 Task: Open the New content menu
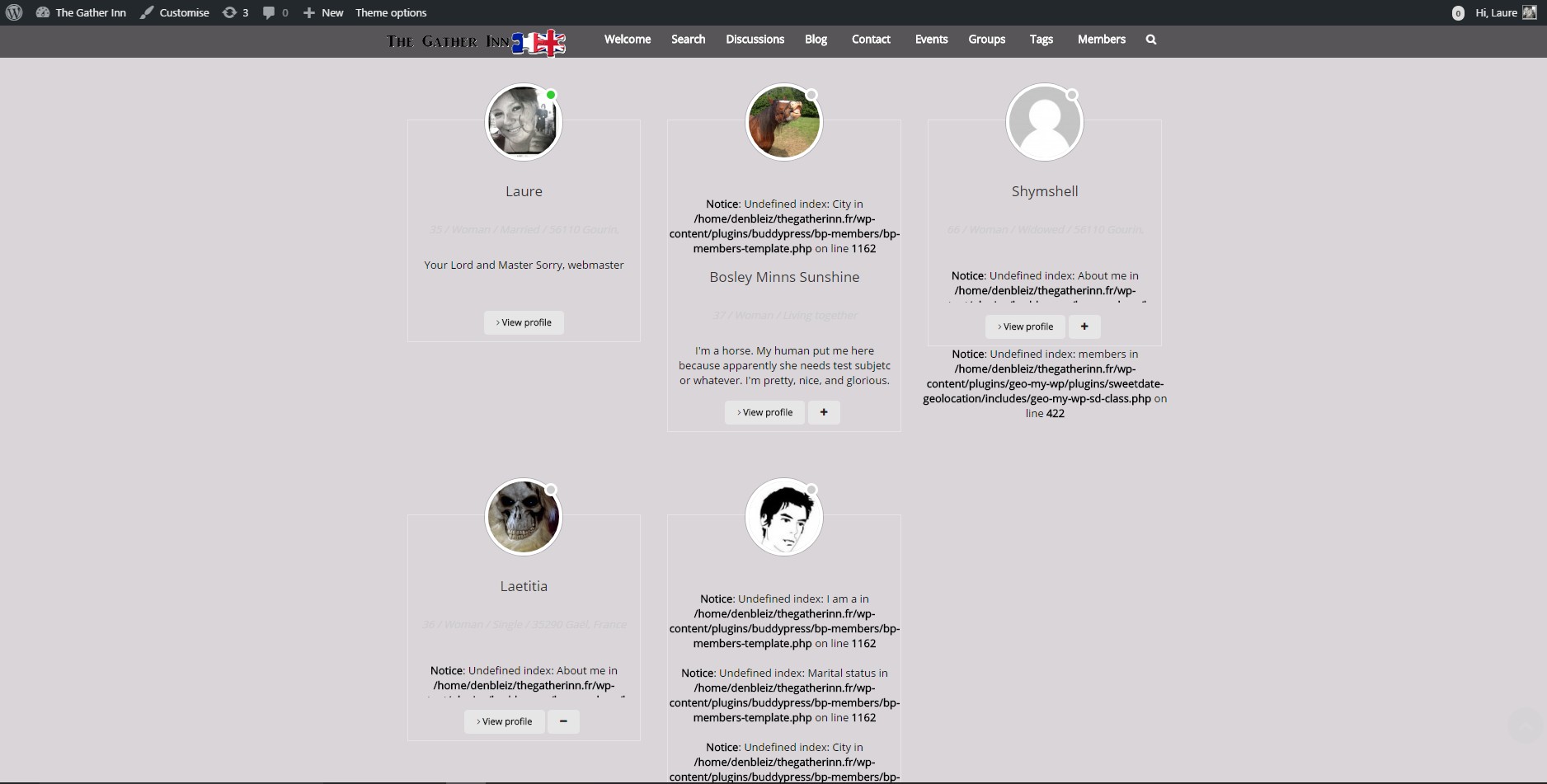[x=323, y=12]
